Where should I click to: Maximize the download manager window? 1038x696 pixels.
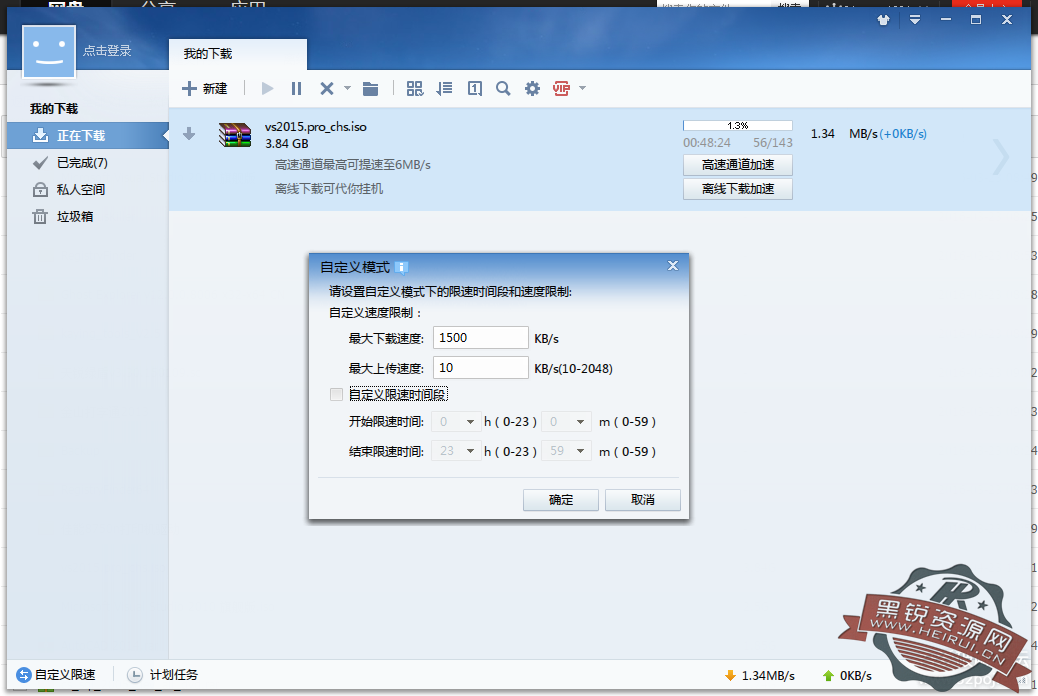(x=976, y=20)
